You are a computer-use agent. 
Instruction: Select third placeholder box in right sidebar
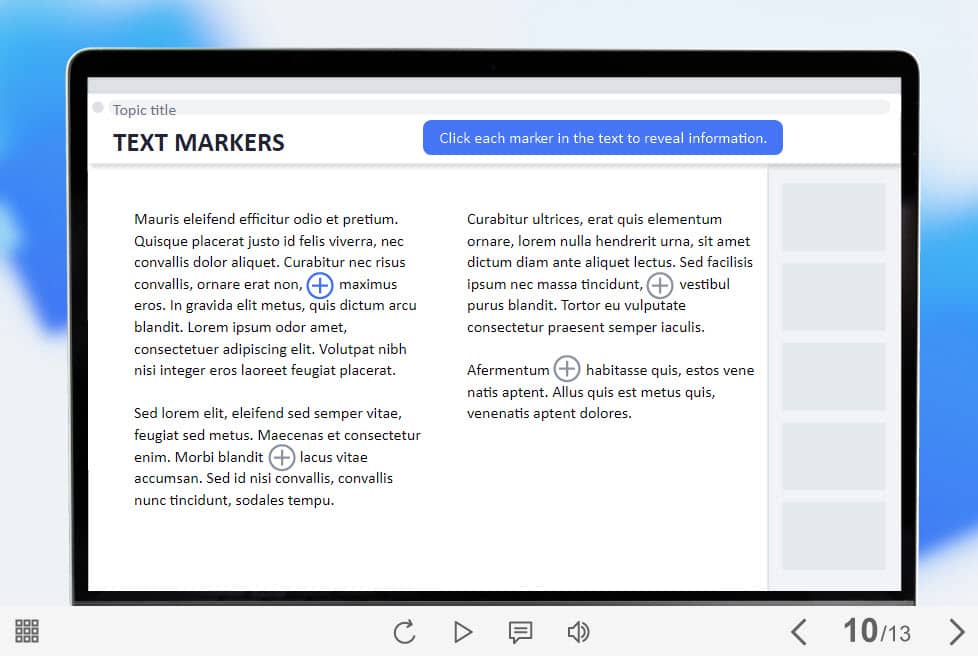pyautogui.click(x=833, y=376)
